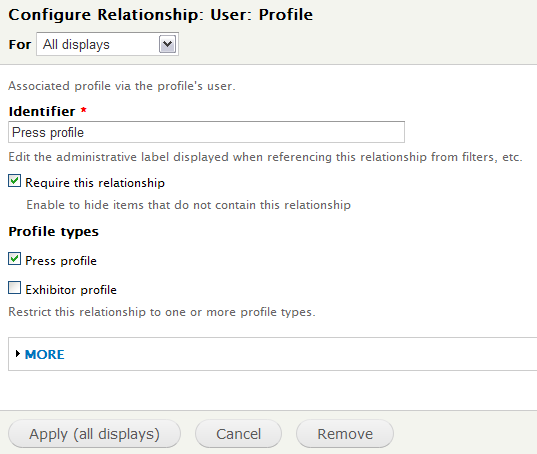Screen dimensions: 537x454
Task: Cancel the relationship configuration
Action: click(238, 434)
